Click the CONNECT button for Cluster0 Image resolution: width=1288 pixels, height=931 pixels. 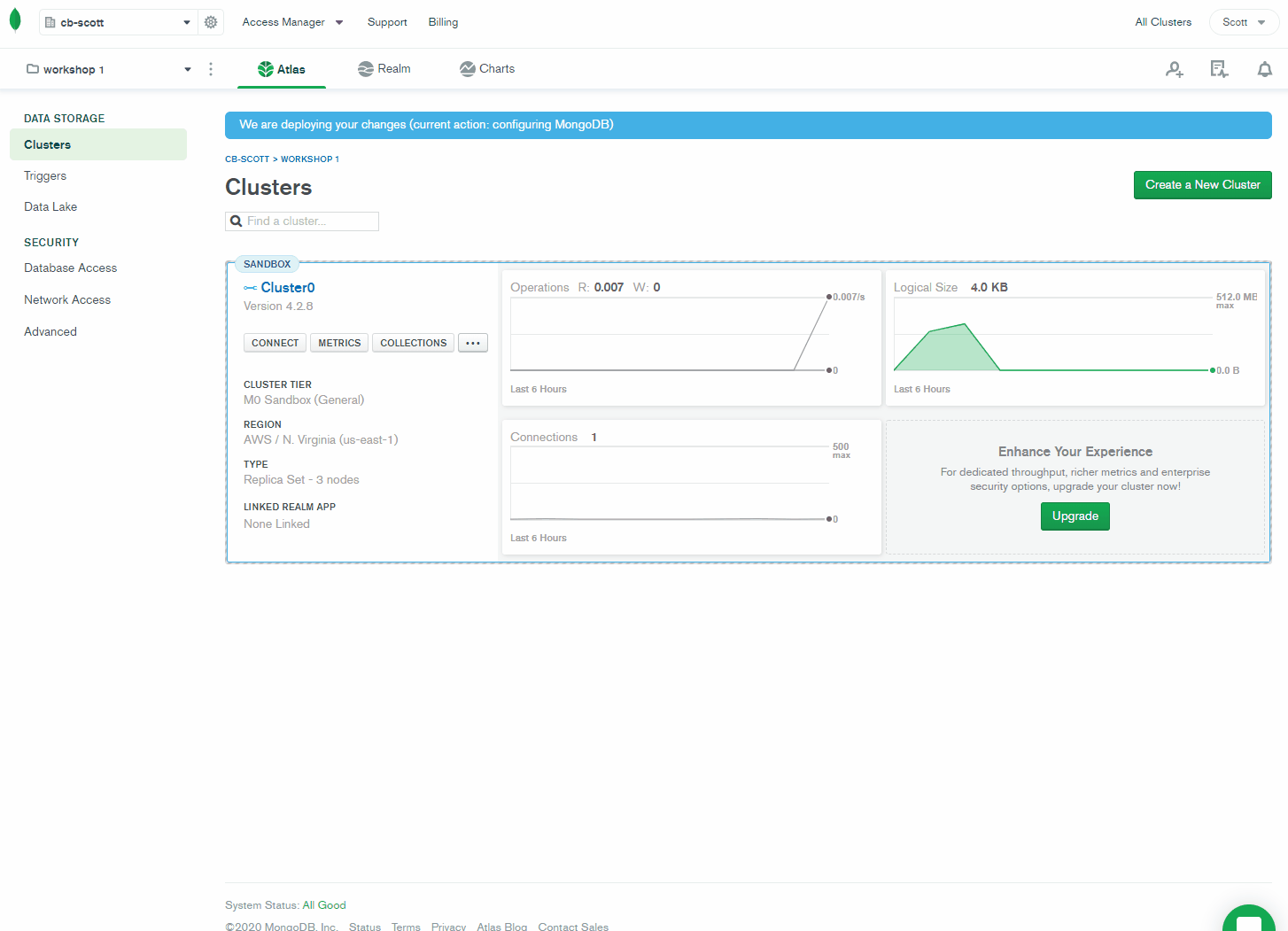(x=275, y=343)
